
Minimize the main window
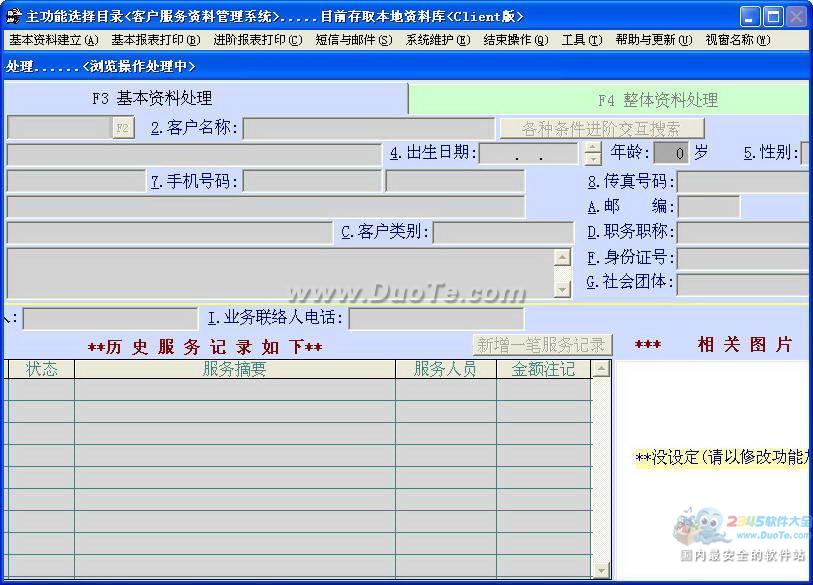point(749,17)
